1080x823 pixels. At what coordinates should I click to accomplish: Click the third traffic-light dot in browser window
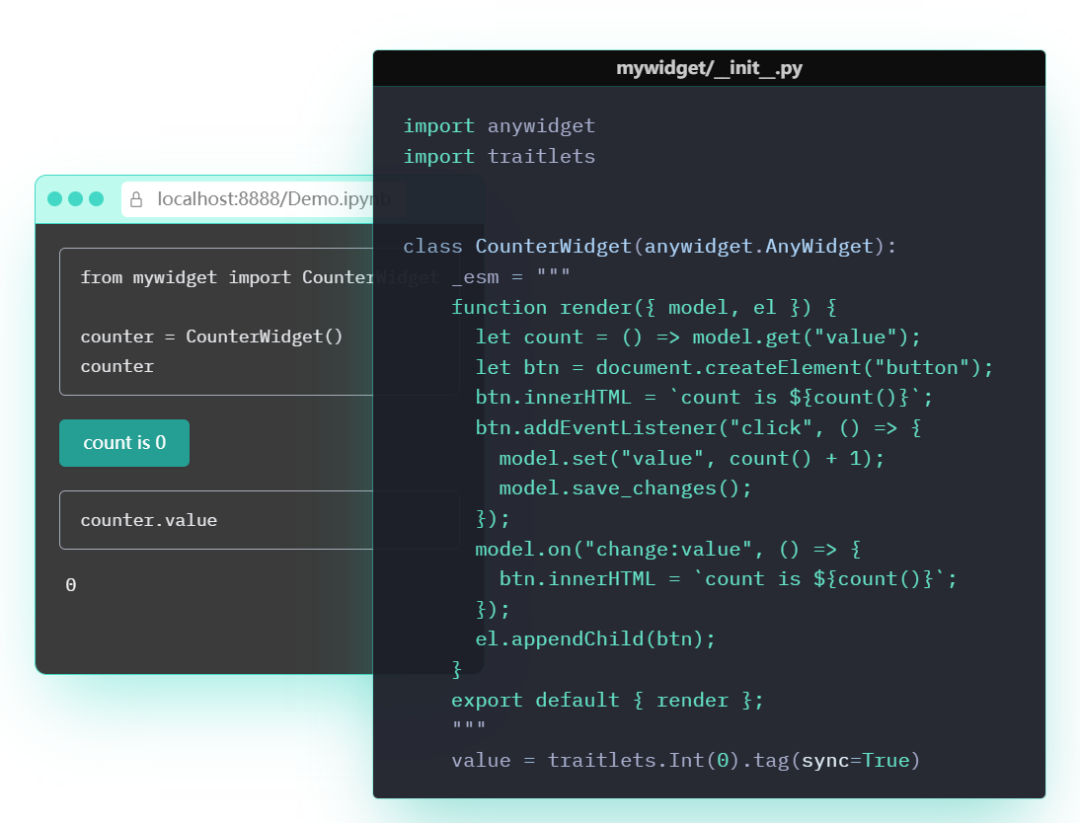(x=96, y=199)
